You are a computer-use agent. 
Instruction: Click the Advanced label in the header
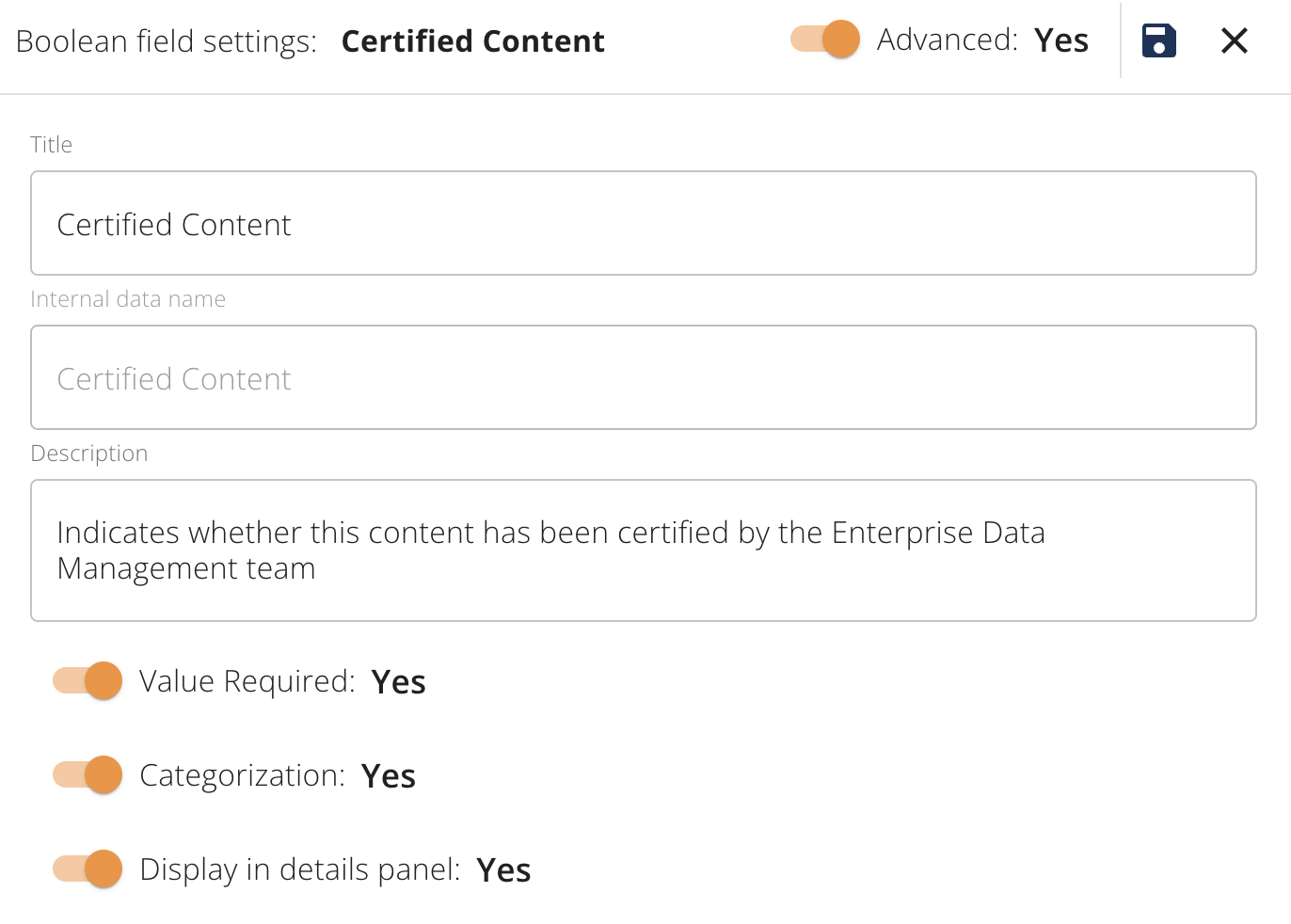948,40
